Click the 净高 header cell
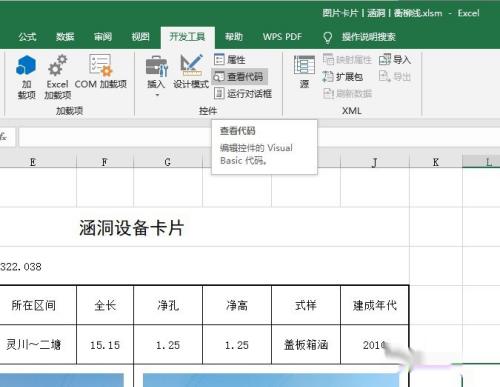The height and width of the screenshot is (387, 500). pos(237,305)
